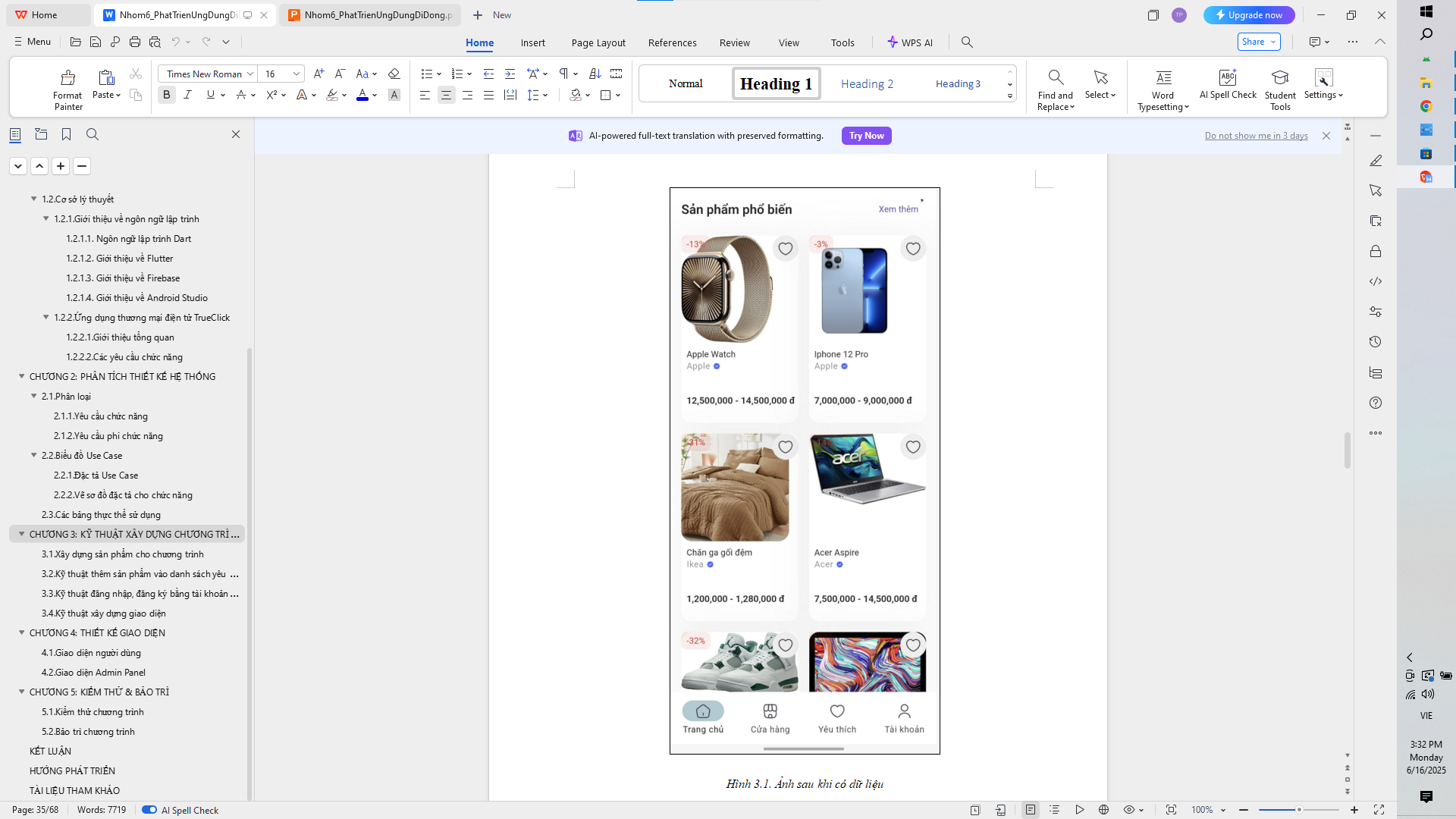Apply the Heading 1 style
The height and width of the screenshot is (819, 1456).
coord(776,83)
